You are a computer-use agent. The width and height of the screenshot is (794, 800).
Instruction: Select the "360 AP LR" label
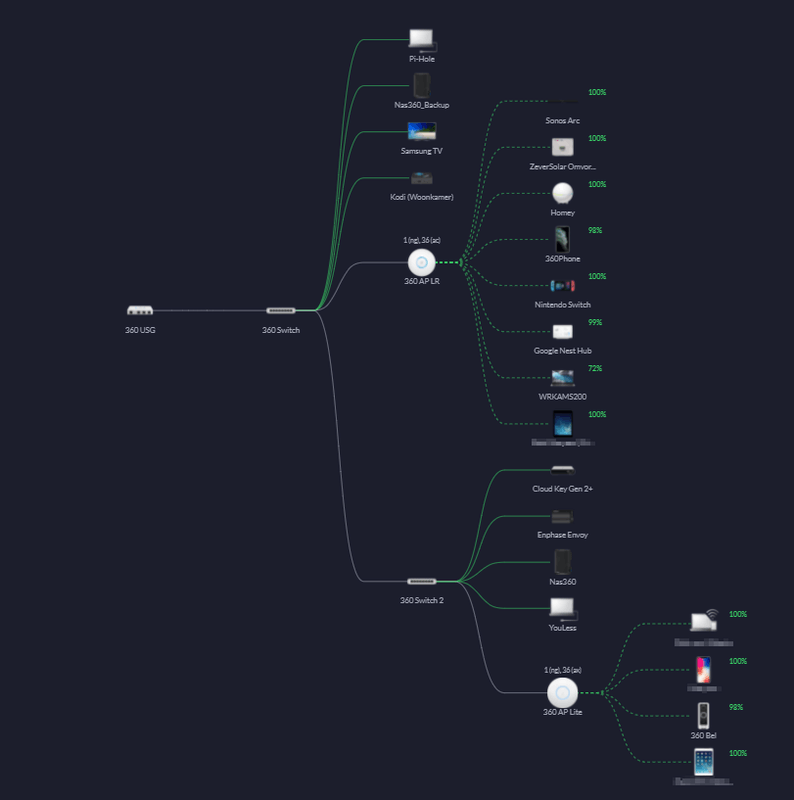click(x=421, y=281)
